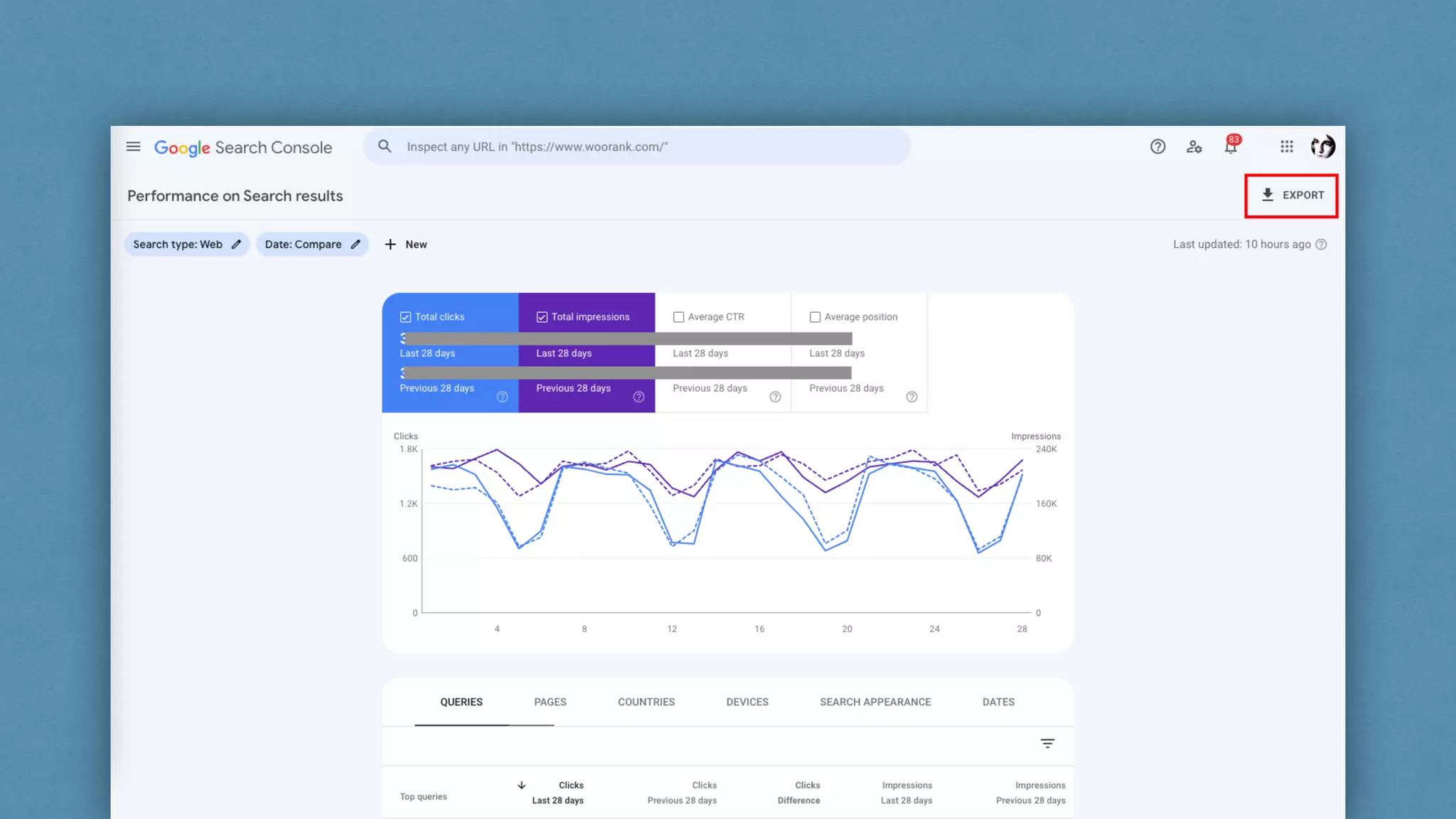Uncheck the Total impressions checkbox

pyautogui.click(x=542, y=317)
